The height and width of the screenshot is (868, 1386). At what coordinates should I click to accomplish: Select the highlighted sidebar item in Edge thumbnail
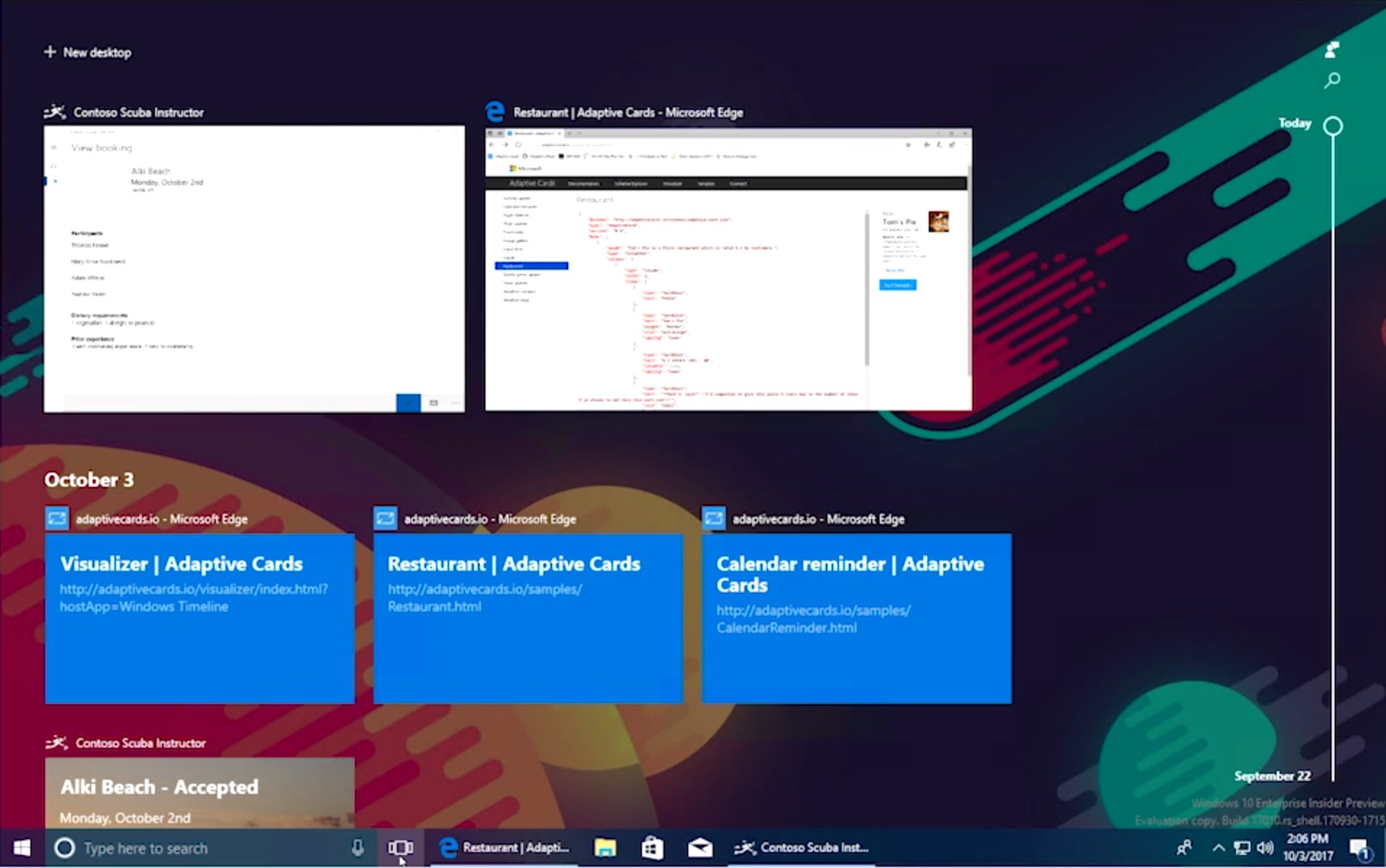[x=532, y=266]
